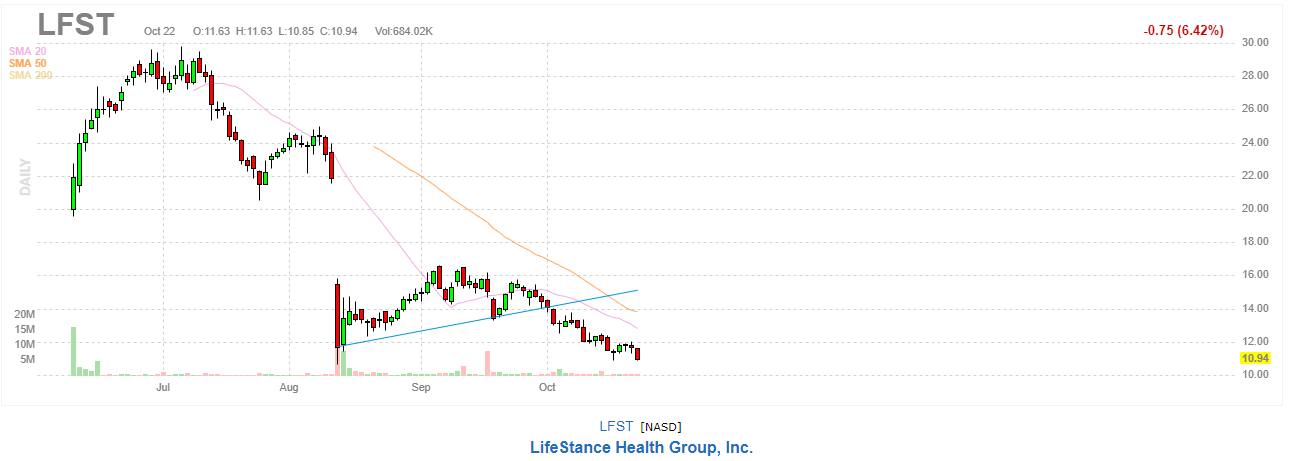The image size is (1291, 461).
Task: Click the LFST [NASD] ticker caption
Action: pos(640,427)
